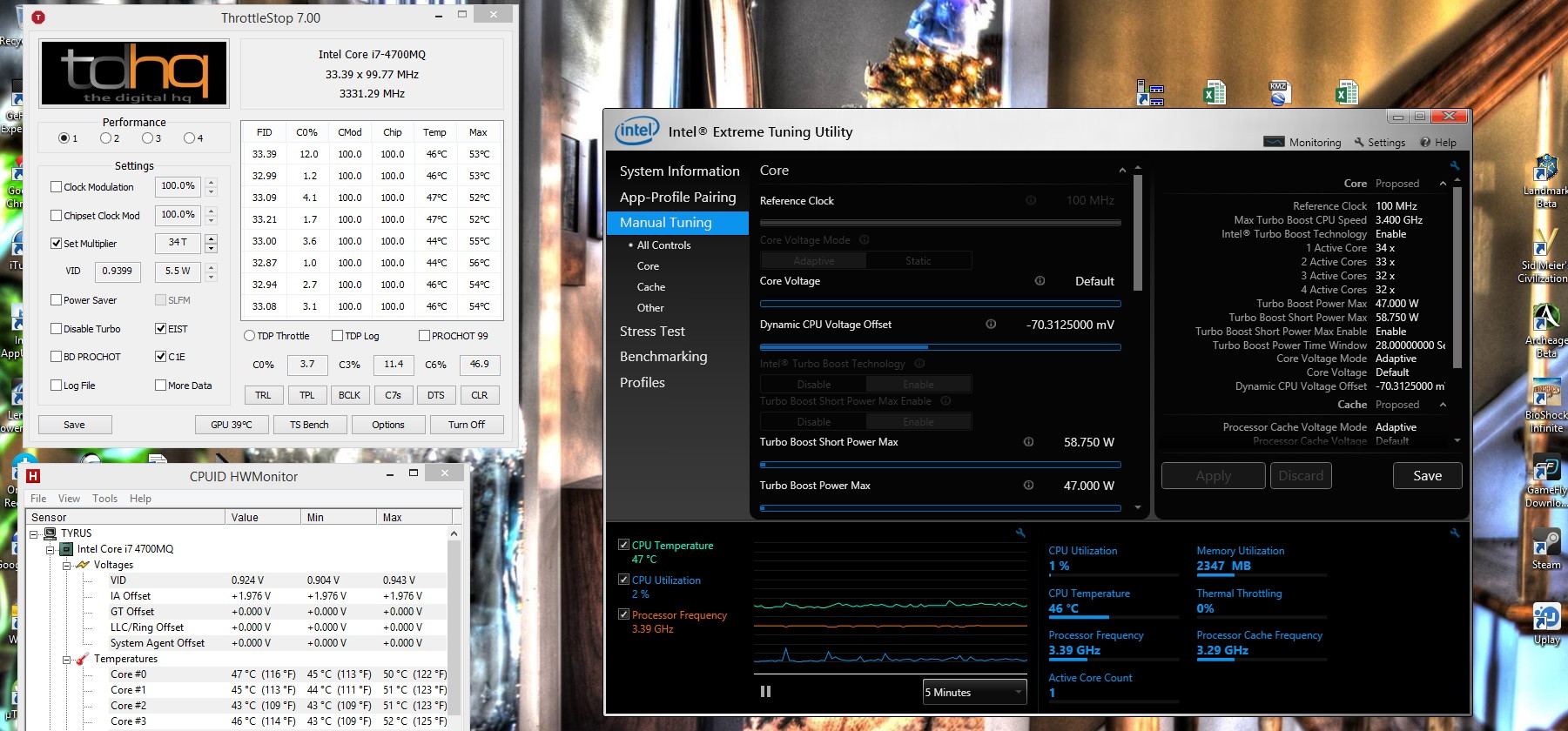
Task: Select Performance profile 2 radio button
Action: tap(105, 138)
